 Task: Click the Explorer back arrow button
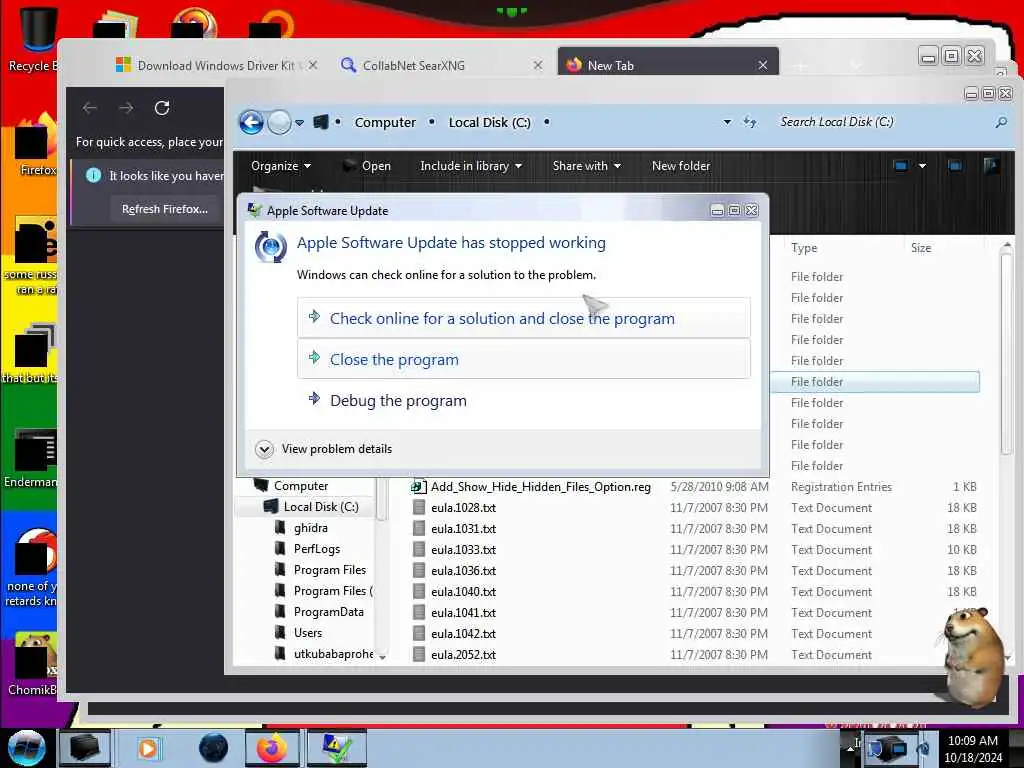251,122
